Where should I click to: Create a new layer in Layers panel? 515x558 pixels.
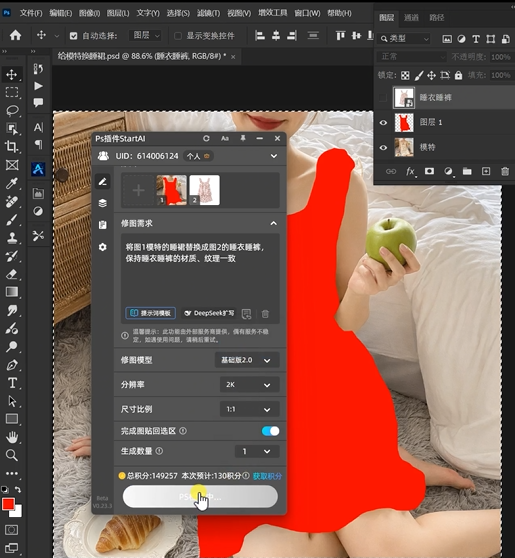click(486, 172)
